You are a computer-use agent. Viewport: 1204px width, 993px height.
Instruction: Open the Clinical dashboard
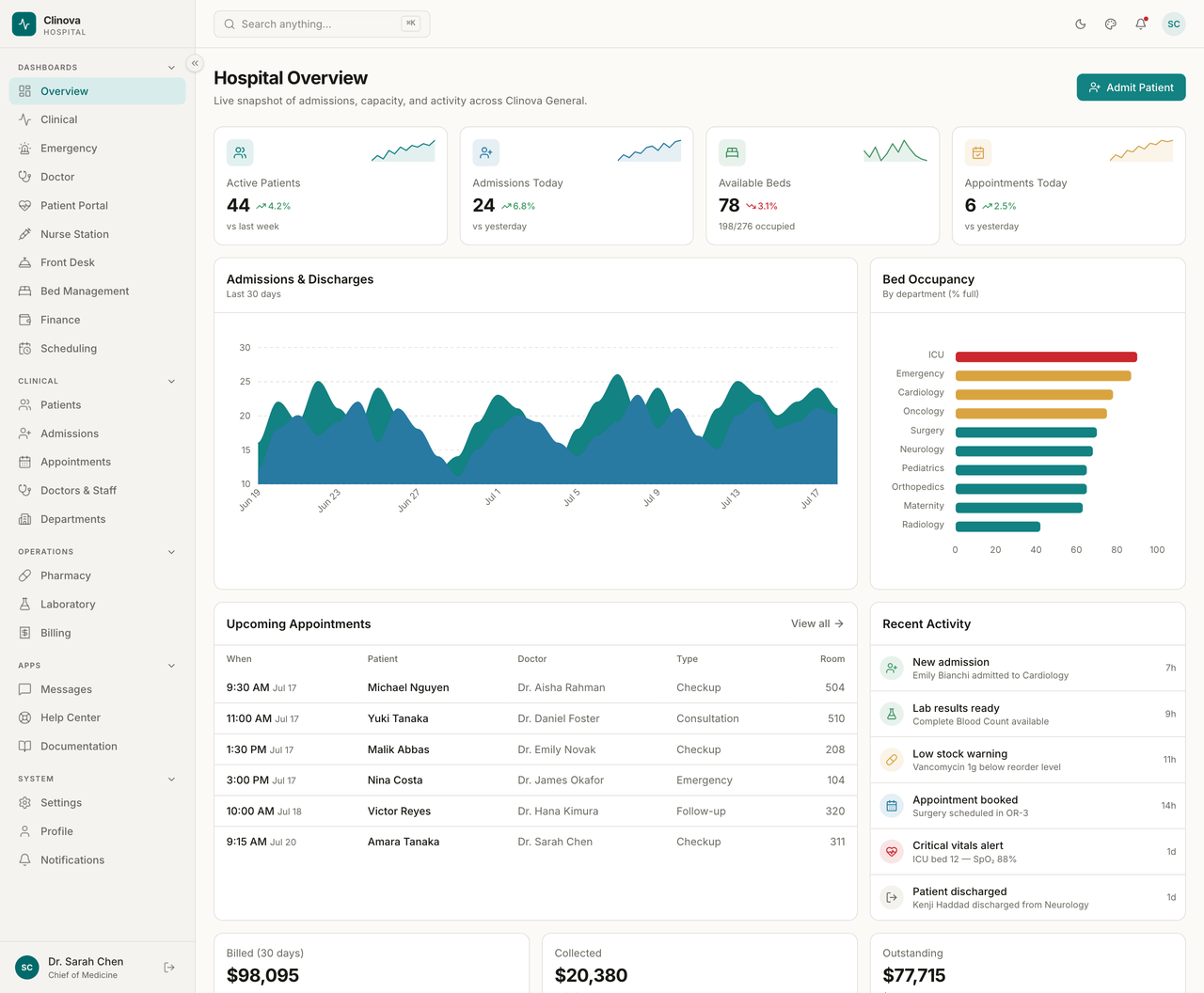point(97,119)
